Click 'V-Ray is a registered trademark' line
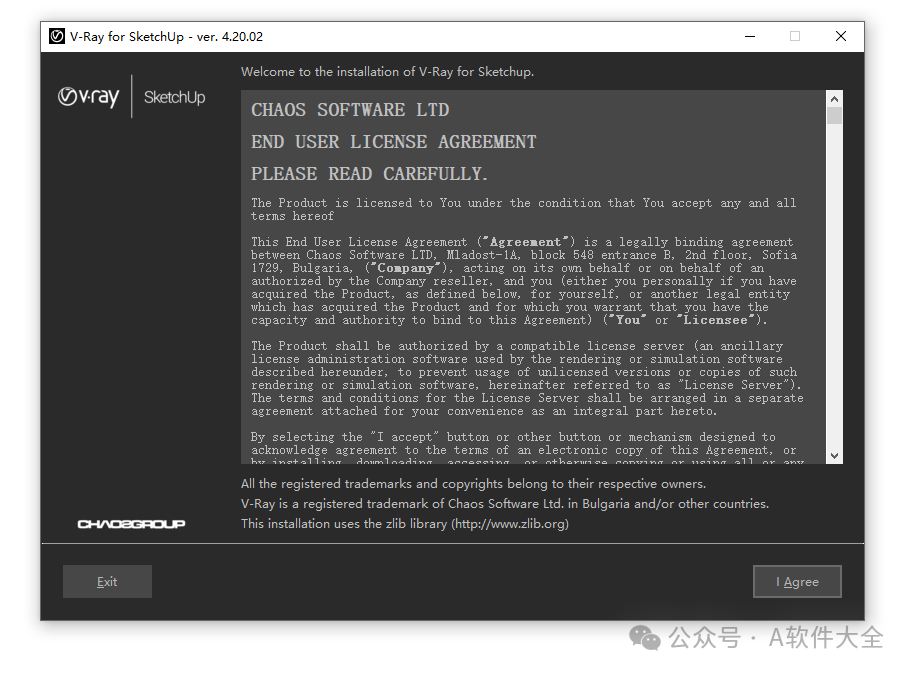Image resolution: width=912 pixels, height=673 pixels. [x=505, y=504]
